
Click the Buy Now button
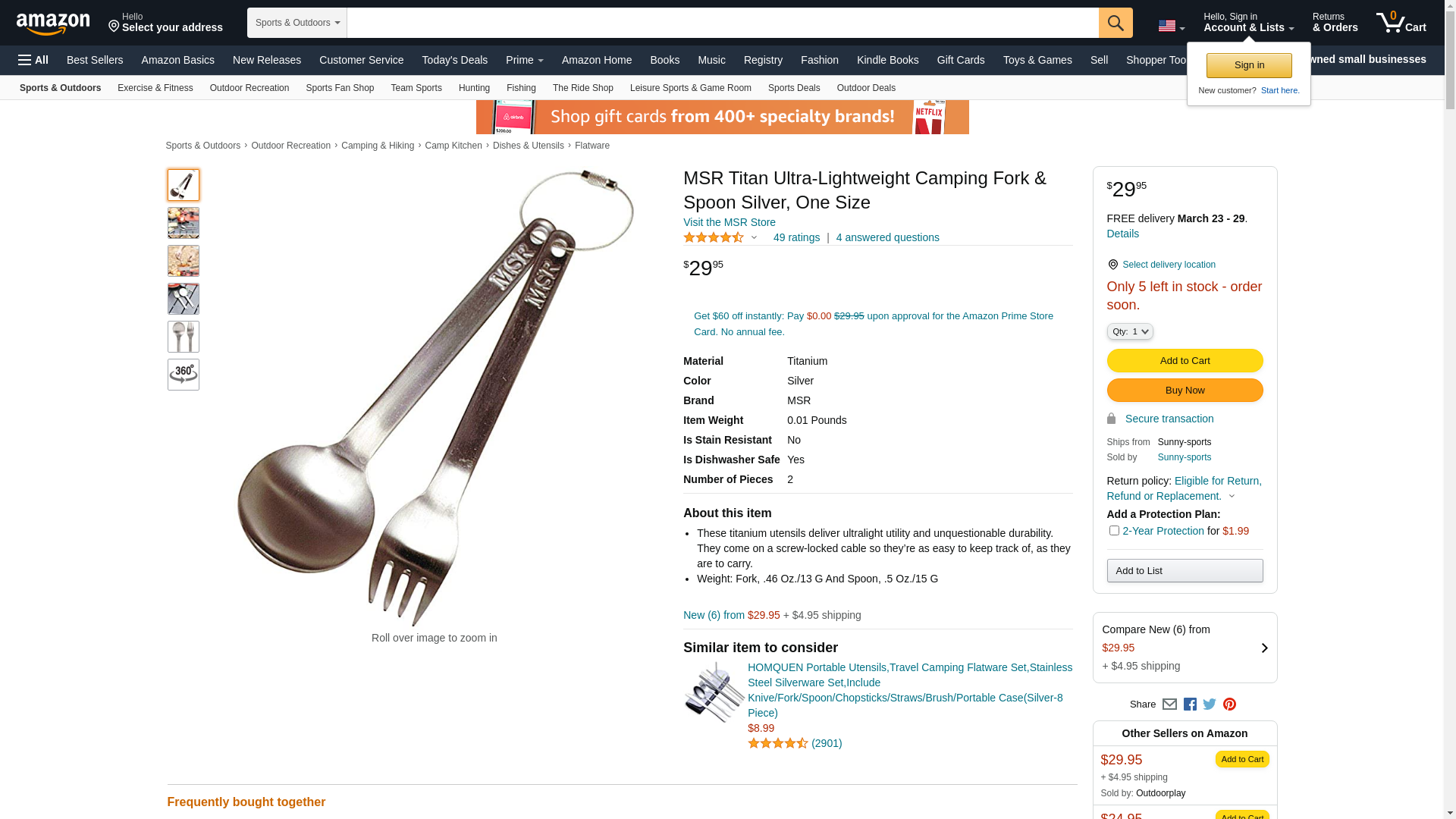[x=1185, y=391]
